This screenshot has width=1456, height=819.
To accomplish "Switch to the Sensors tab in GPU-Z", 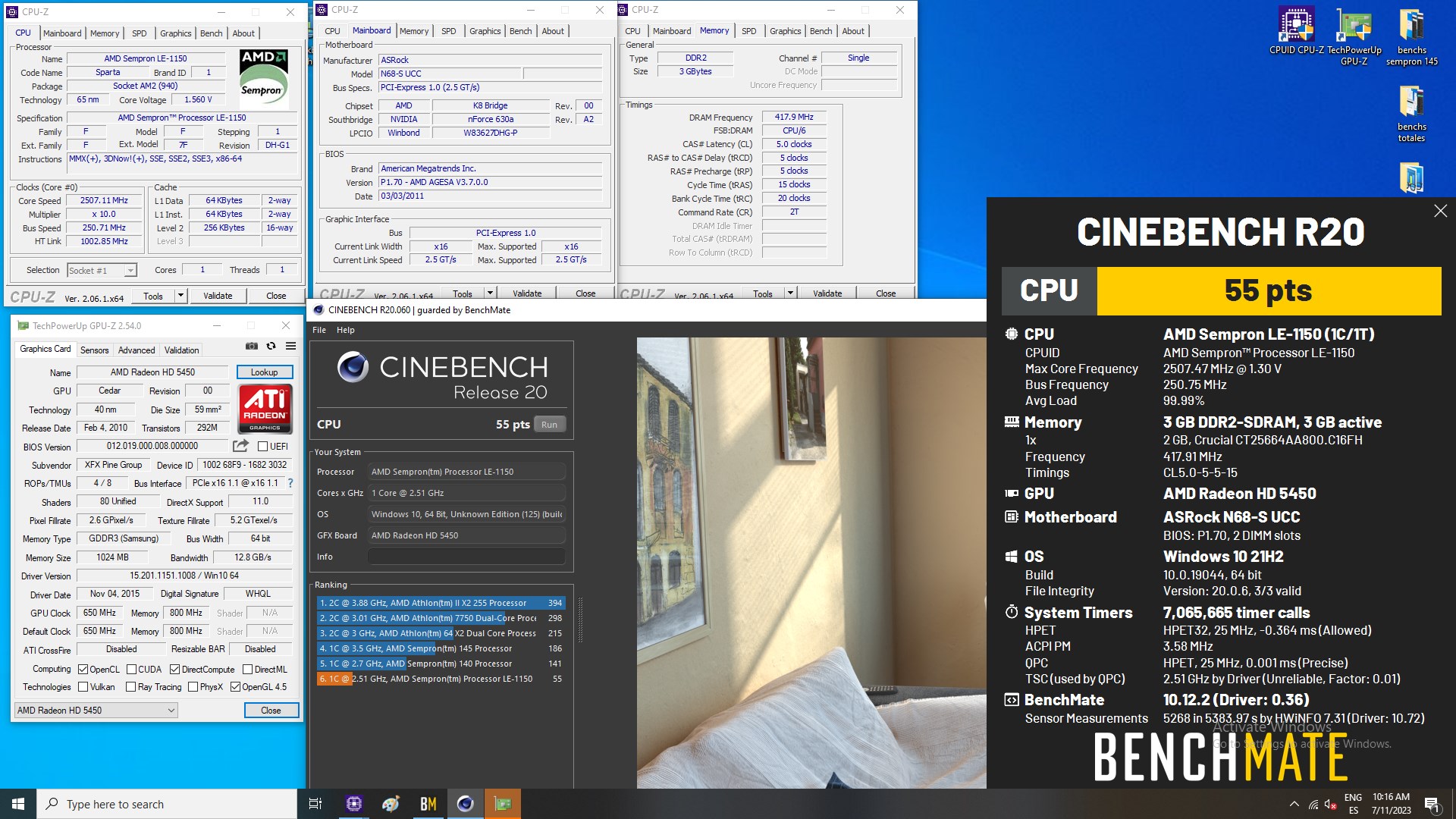I will (95, 350).
